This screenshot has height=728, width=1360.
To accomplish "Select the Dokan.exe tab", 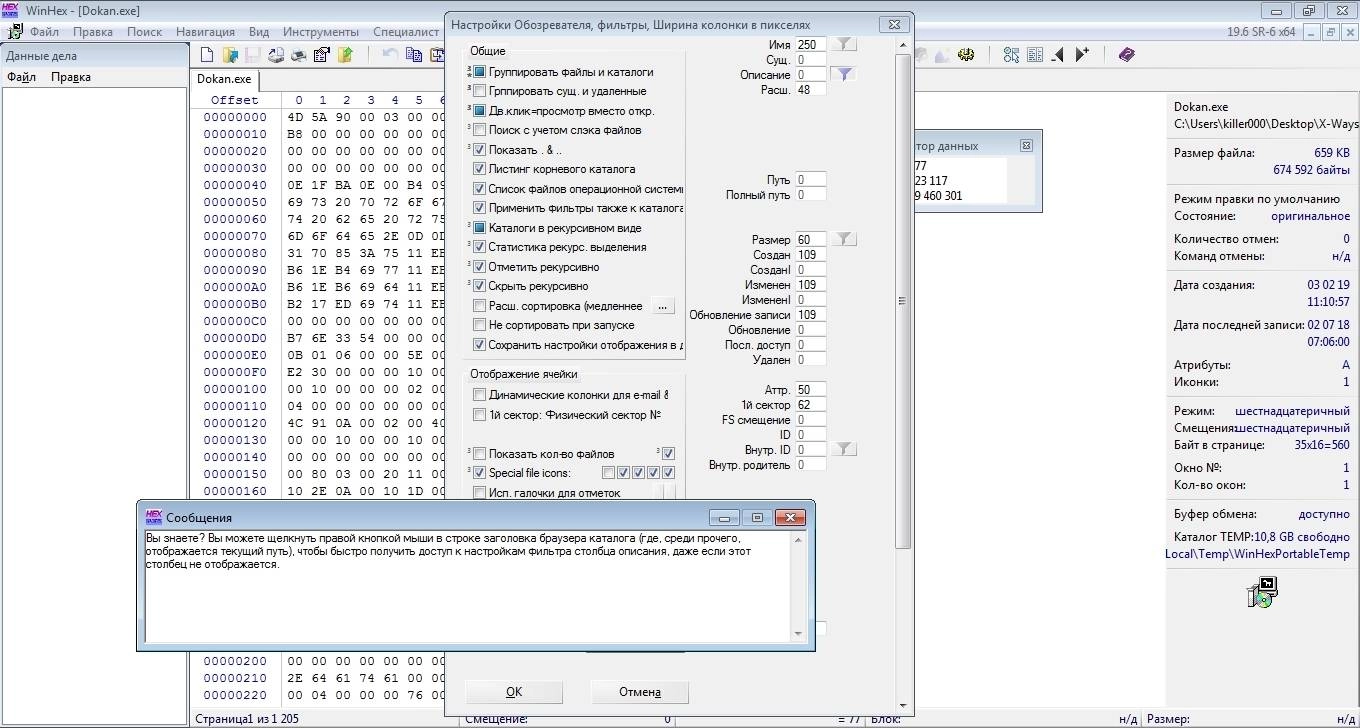I will pos(224,79).
